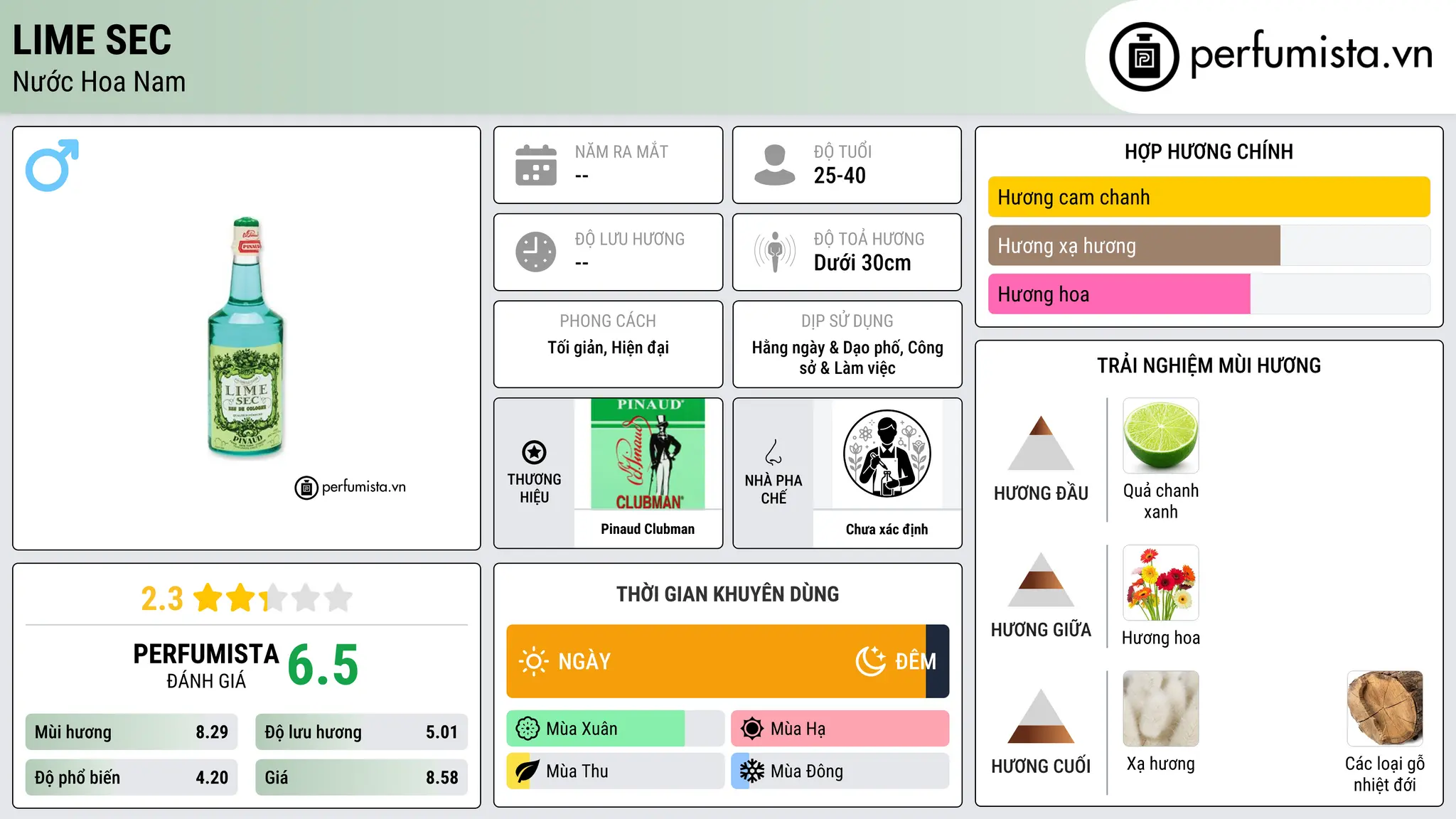Click the gold star rating row
Viewport: 1456px width, 819px height.
pyautogui.click(x=273, y=598)
